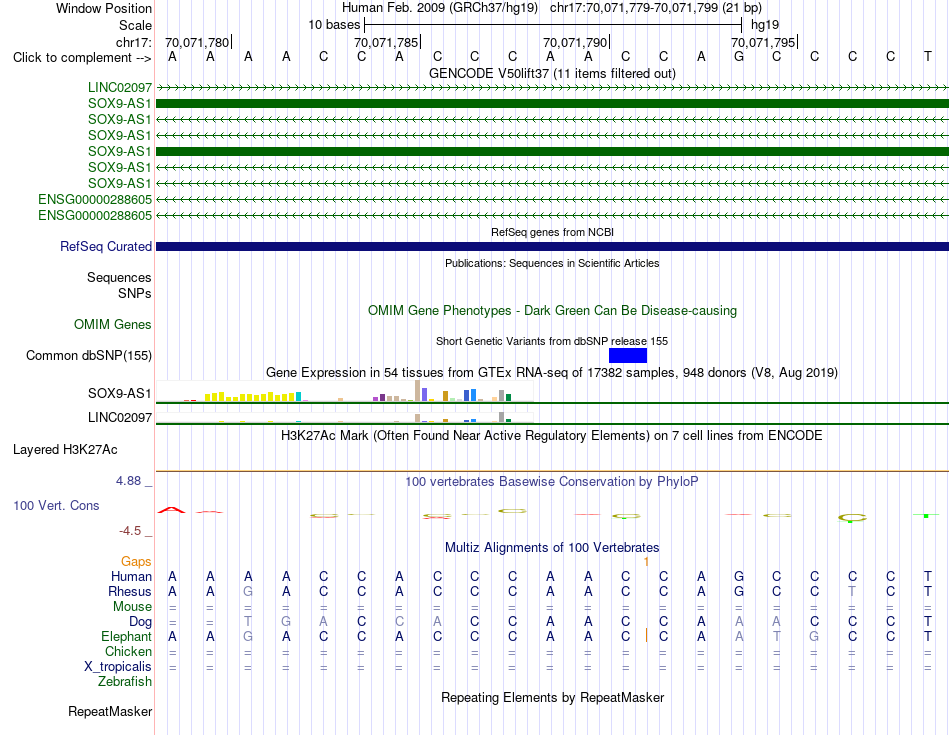The image size is (950, 735).
Task: Open the LINC02097 gene label in GENCODE track
Action: (x=119, y=88)
